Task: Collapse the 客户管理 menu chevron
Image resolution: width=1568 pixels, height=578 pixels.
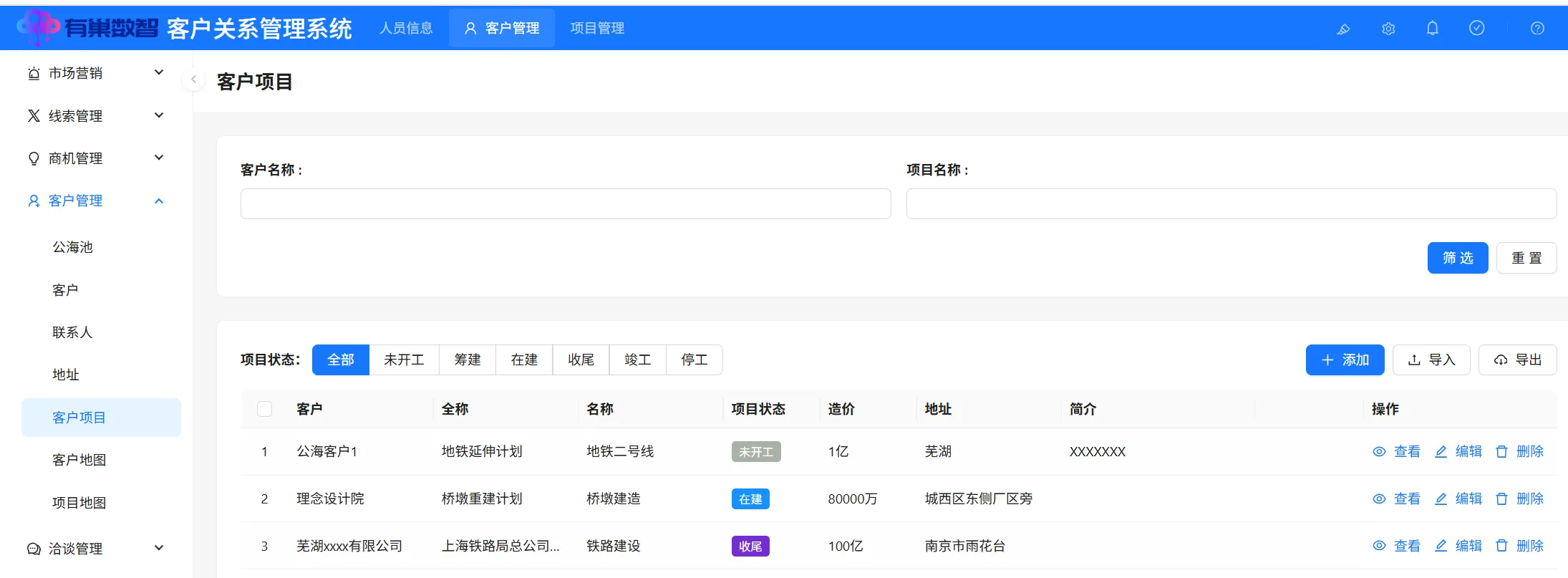Action: pyautogui.click(x=159, y=201)
